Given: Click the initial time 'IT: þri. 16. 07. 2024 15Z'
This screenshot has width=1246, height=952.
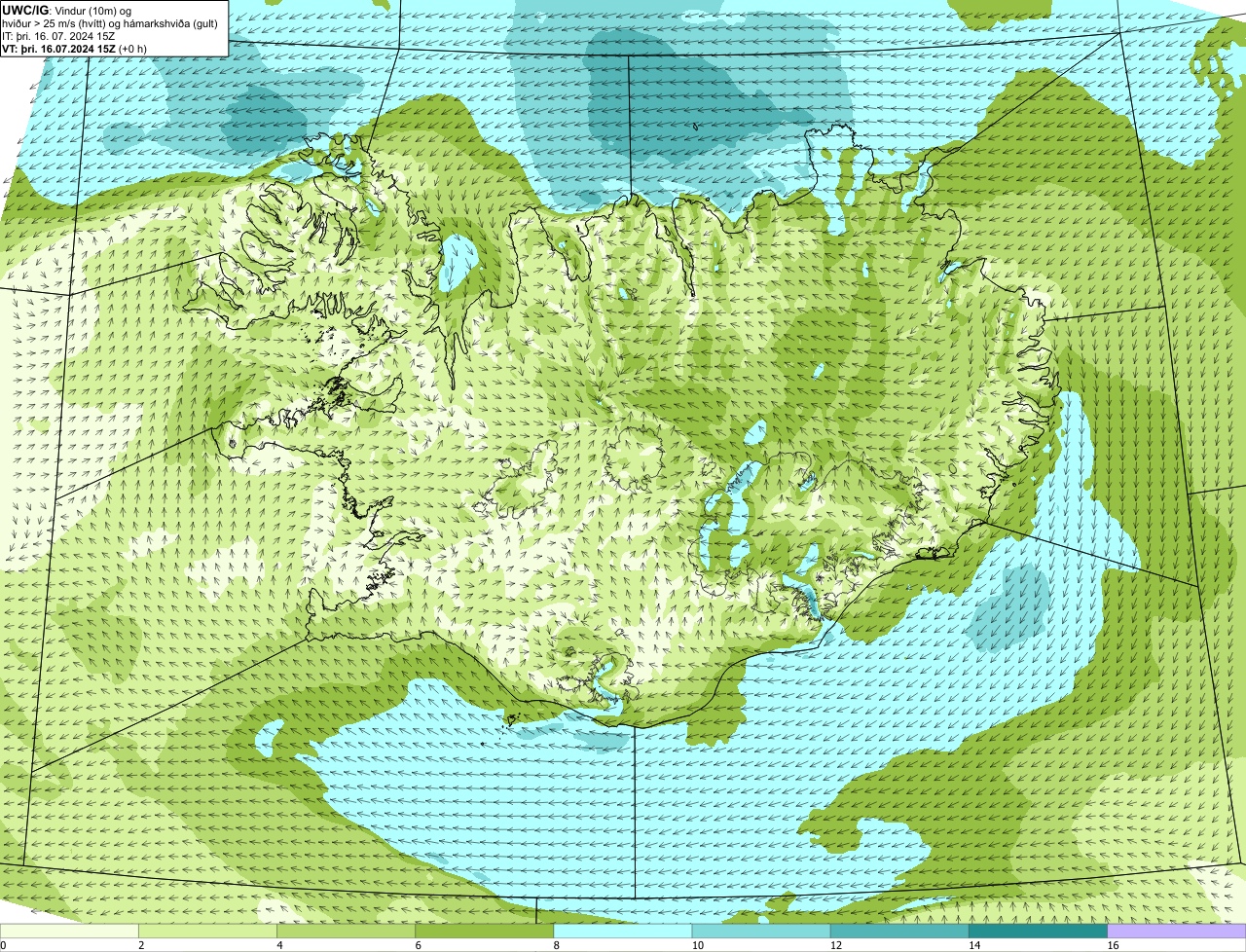Looking at the screenshot, I should coord(59,36).
